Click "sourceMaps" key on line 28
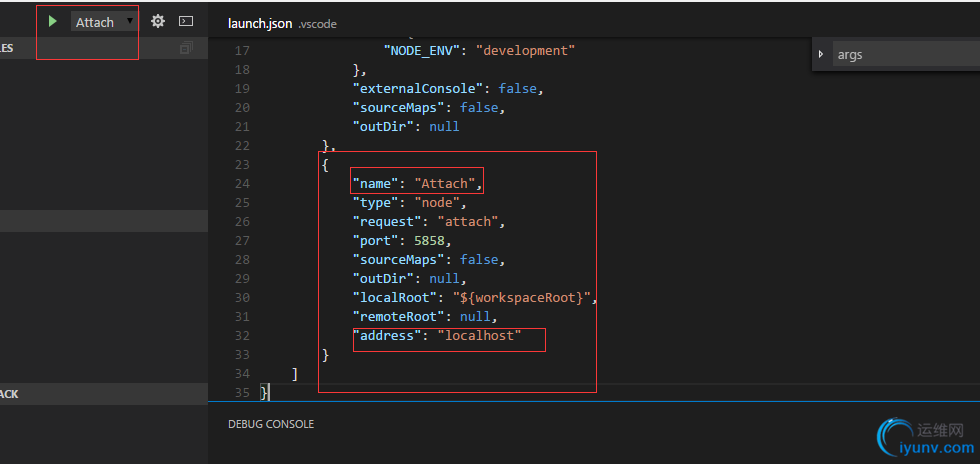980x464 pixels. click(x=398, y=260)
